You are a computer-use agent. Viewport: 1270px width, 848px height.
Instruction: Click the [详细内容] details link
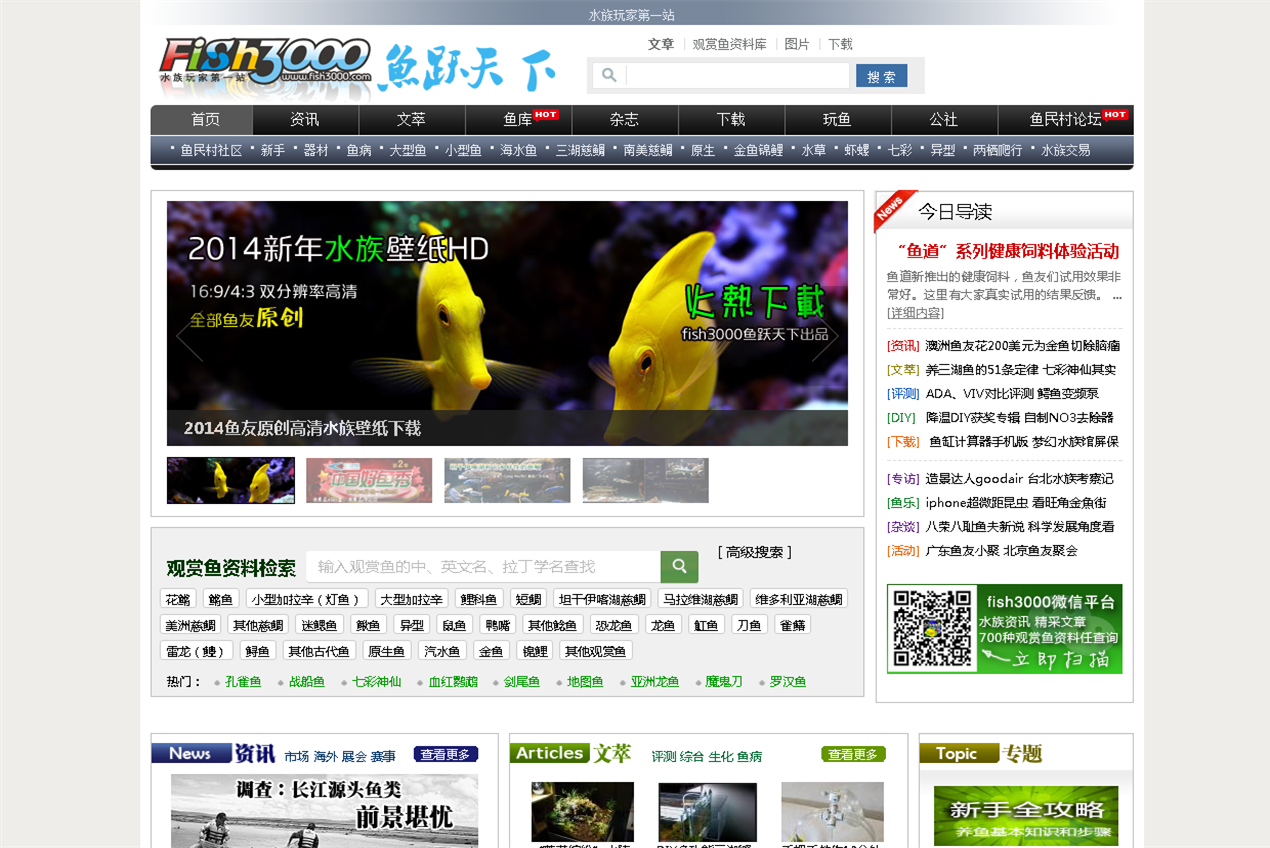point(915,313)
